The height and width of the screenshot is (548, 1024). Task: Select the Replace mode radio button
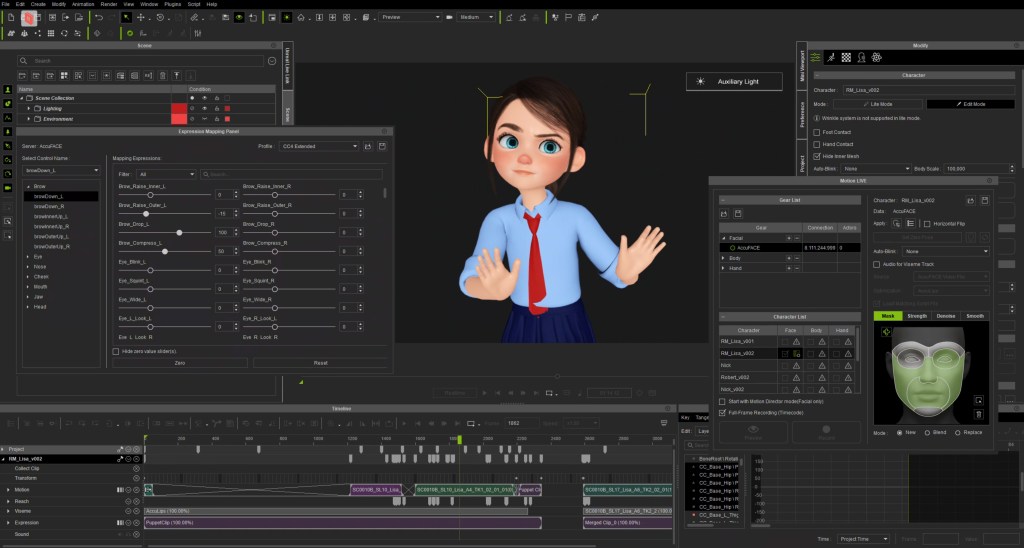pyautogui.click(x=957, y=432)
